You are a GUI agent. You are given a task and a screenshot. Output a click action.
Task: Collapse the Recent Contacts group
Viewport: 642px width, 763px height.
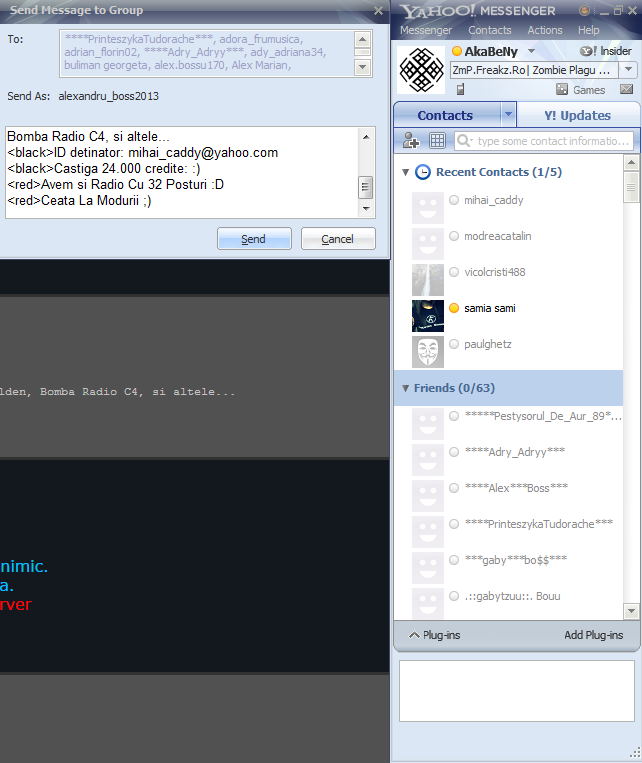(x=405, y=172)
